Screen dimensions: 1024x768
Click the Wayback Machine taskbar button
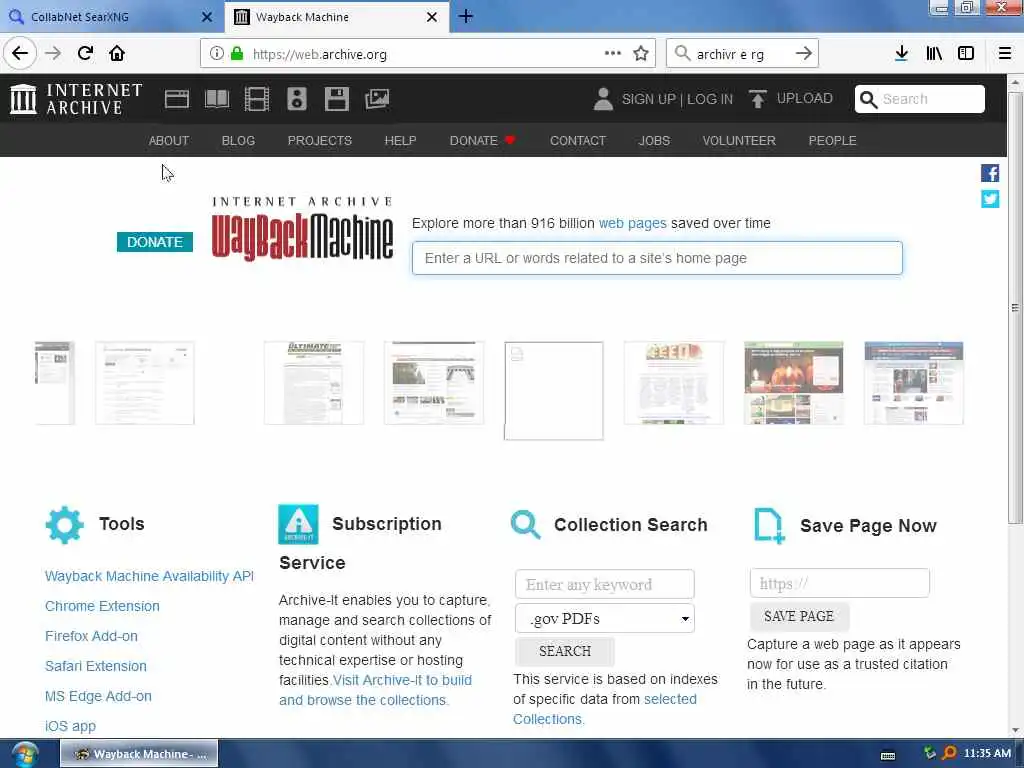(x=139, y=754)
